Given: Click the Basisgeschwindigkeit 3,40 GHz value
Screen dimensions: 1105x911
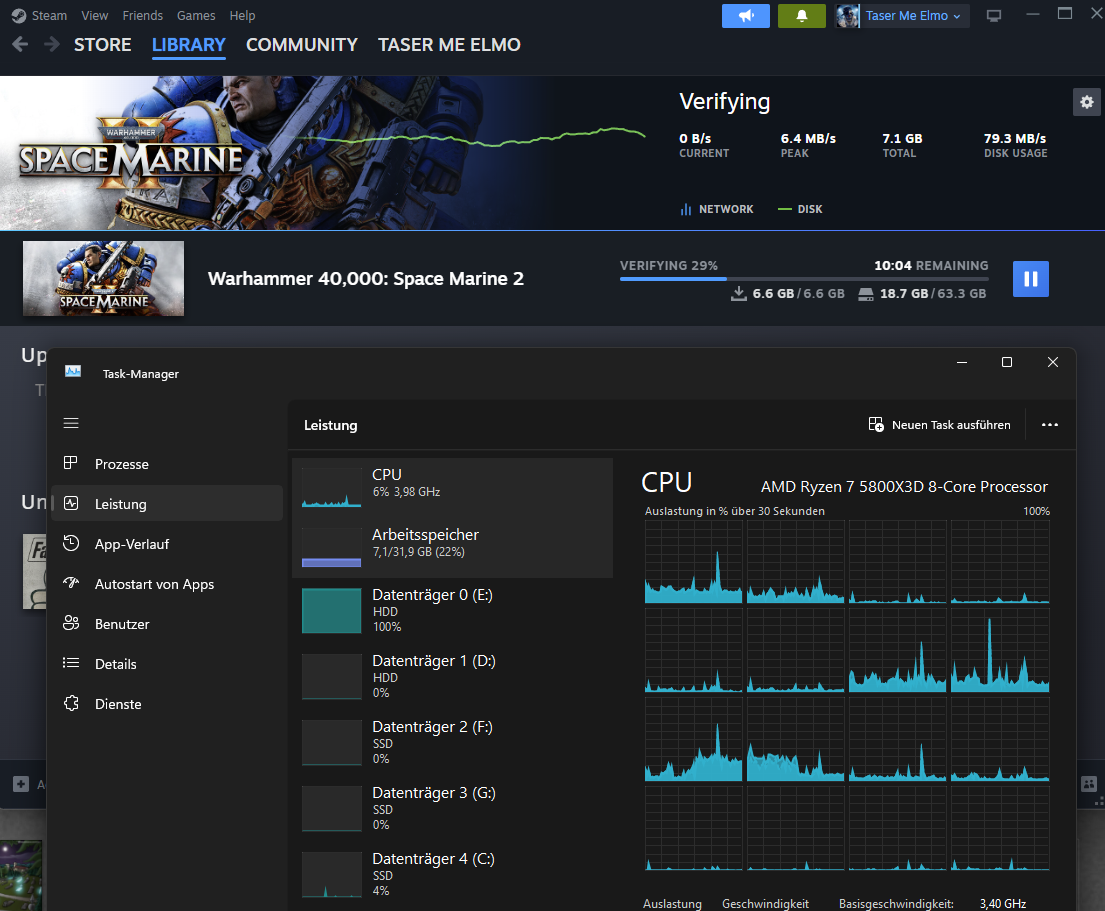Looking at the screenshot, I should (x=1003, y=904).
